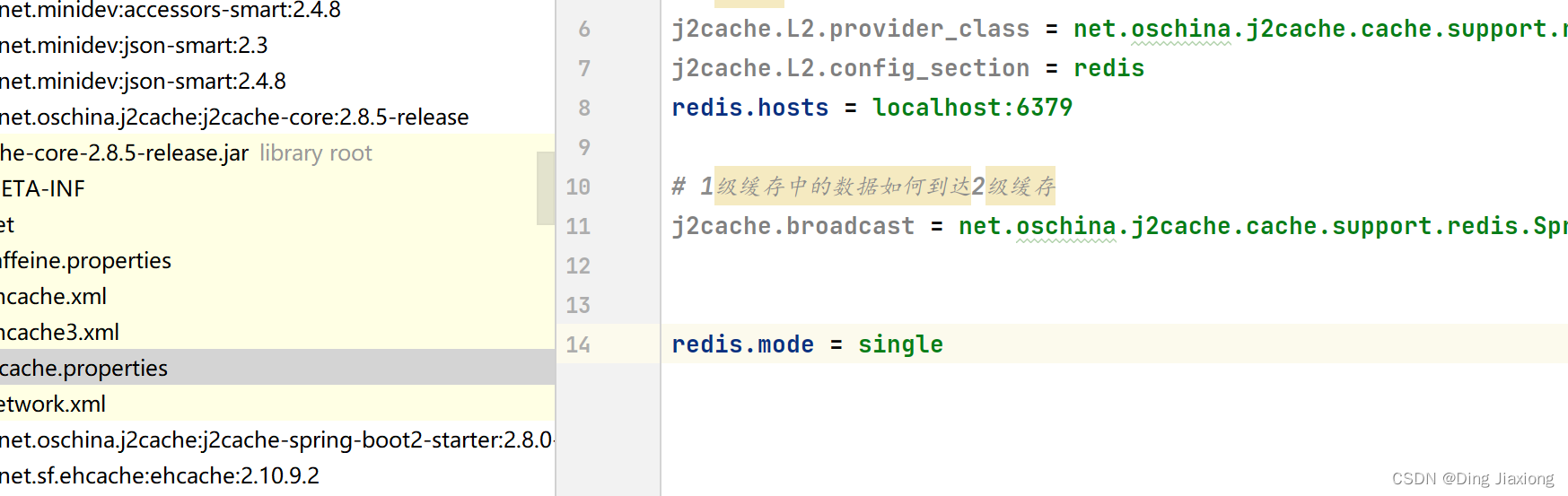The width and height of the screenshot is (1568, 496).
Task: Open ehcache3.xml file in the tree
Action: tap(59, 332)
